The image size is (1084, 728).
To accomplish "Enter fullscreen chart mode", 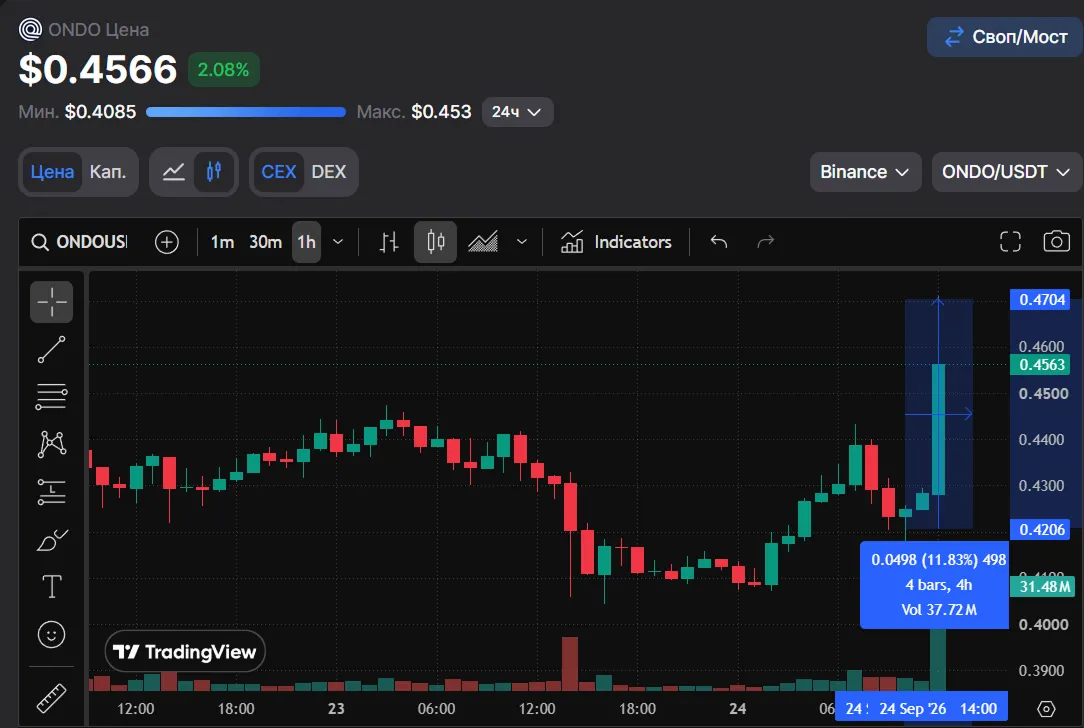I will pyautogui.click(x=1010, y=241).
